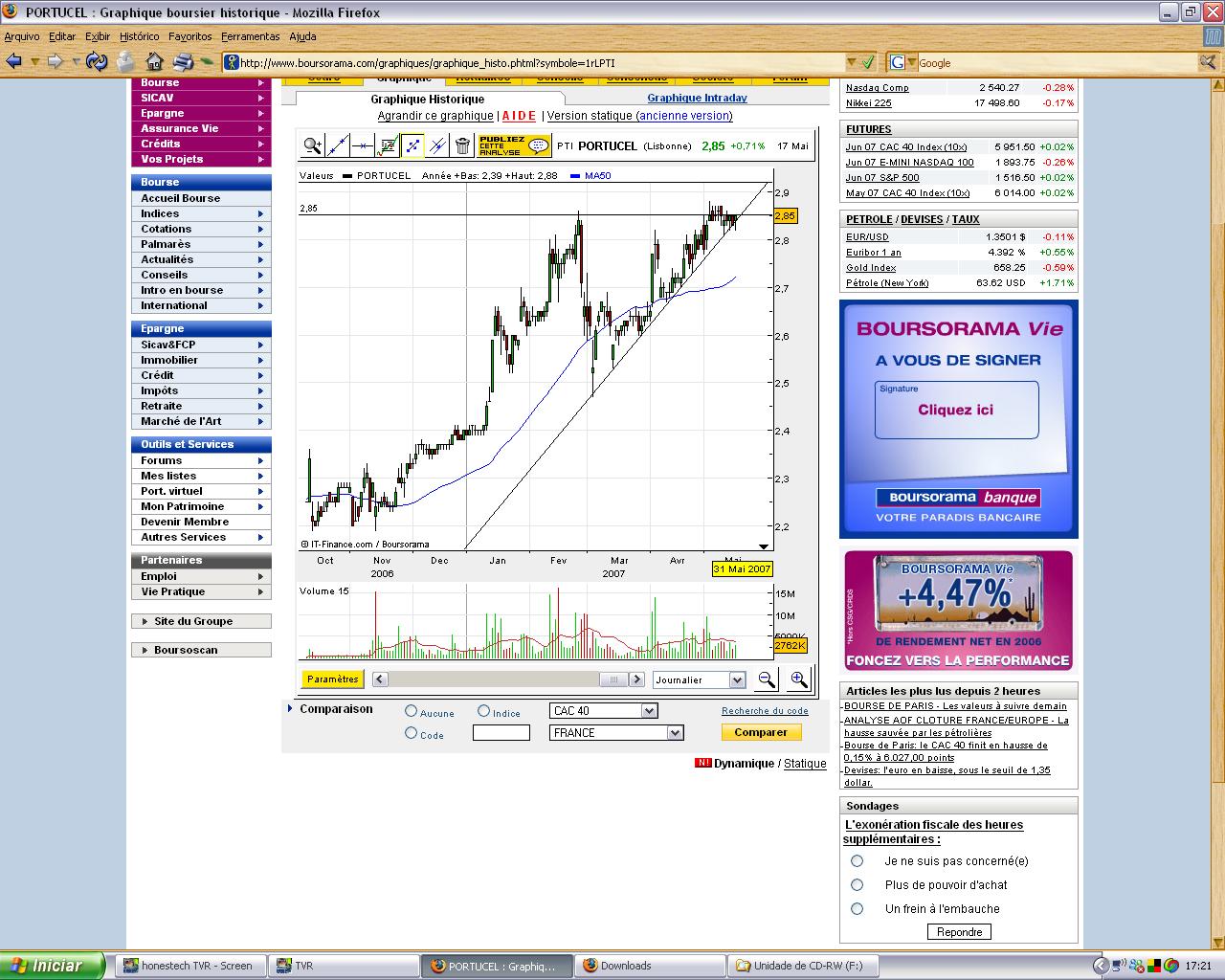Choose poll option Un frein à l'embauche

tap(857, 909)
